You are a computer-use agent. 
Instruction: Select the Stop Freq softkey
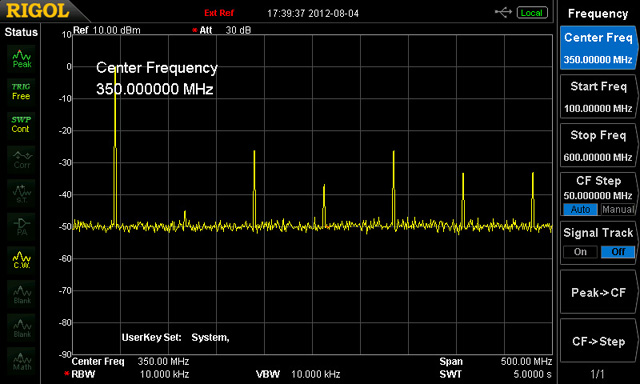pyautogui.click(x=598, y=146)
